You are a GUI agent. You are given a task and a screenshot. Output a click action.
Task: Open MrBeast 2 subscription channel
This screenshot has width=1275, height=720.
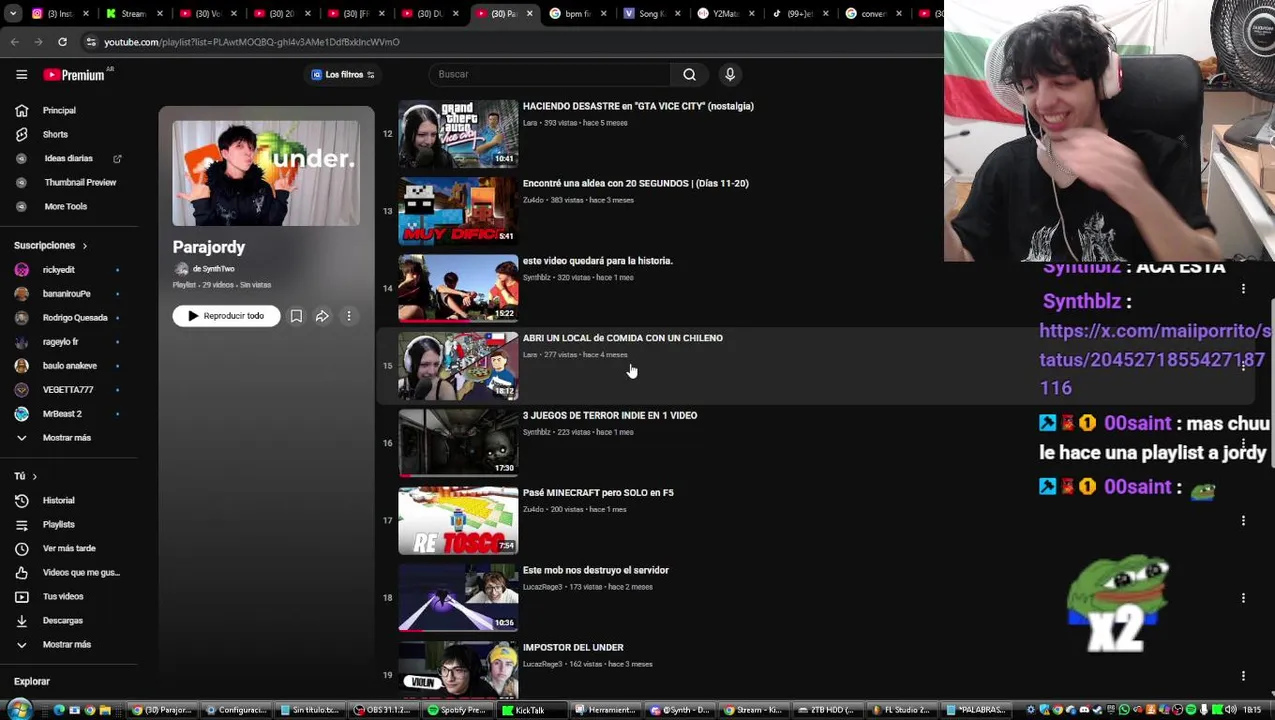(x=62, y=413)
